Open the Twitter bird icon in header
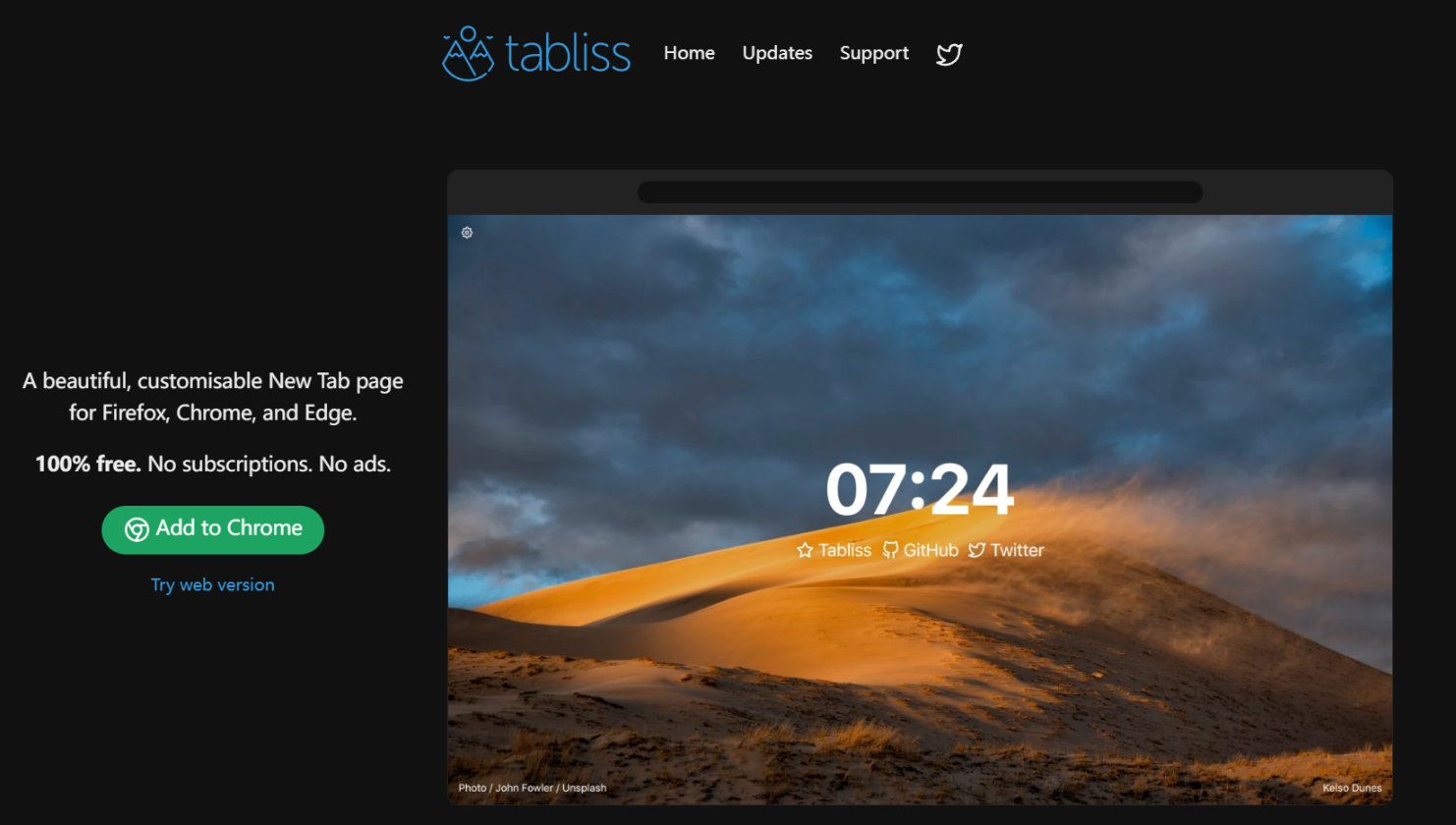Image resolution: width=1456 pixels, height=825 pixels. pos(949,54)
